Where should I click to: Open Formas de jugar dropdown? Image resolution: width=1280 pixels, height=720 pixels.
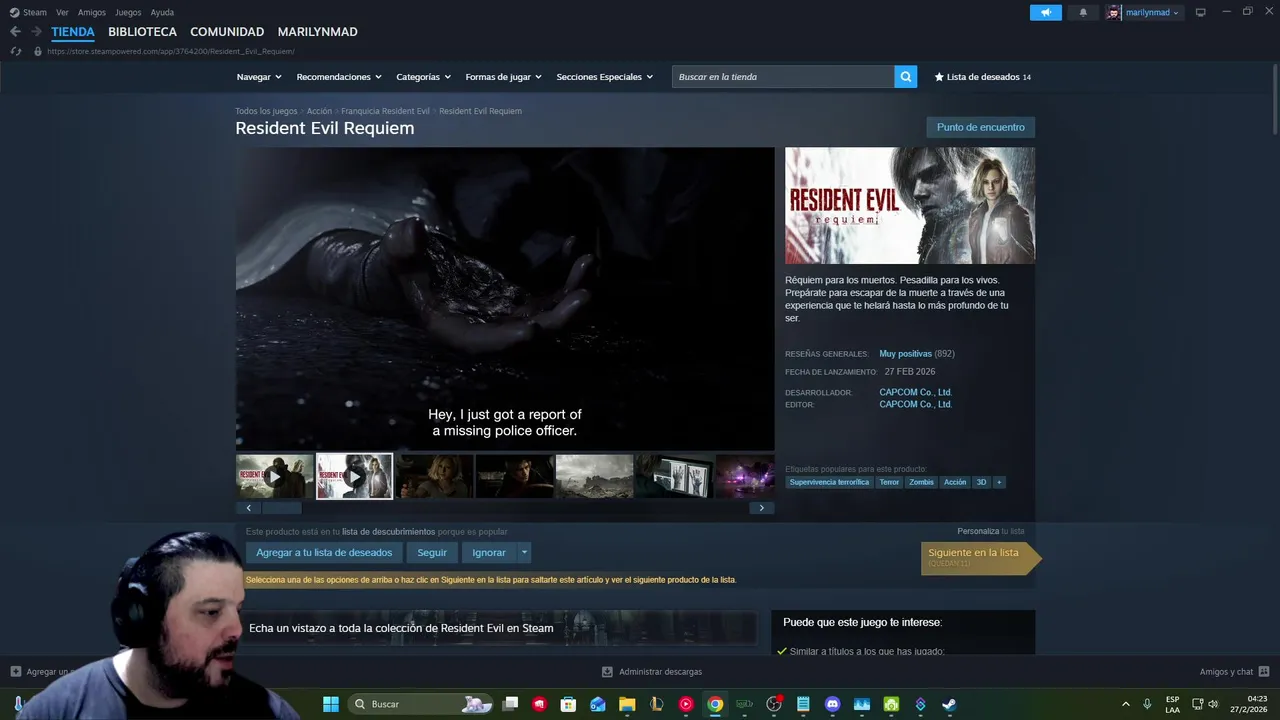503,77
